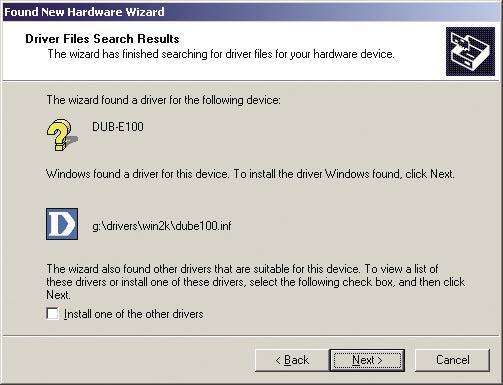Image resolution: width=503 pixels, height=385 pixels.
Task: Click the D-Link blue D driver icon
Action: 62,224
